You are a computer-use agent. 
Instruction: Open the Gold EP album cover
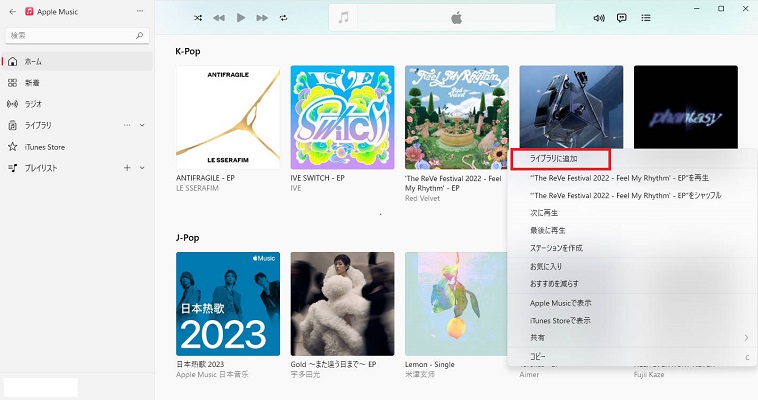342,304
